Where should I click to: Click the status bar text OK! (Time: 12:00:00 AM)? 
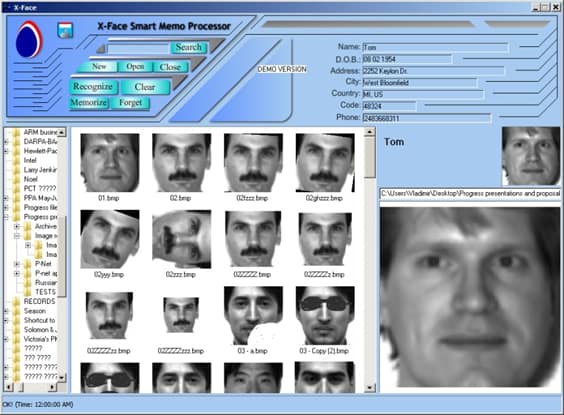click(38, 405)
